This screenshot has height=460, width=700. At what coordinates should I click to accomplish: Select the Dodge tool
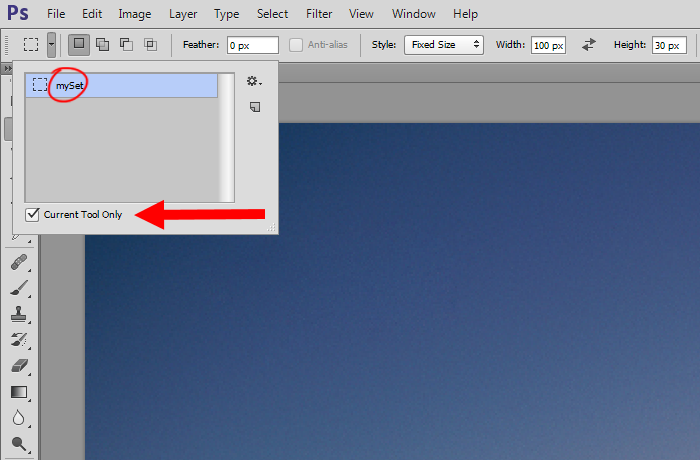(19, 444)
